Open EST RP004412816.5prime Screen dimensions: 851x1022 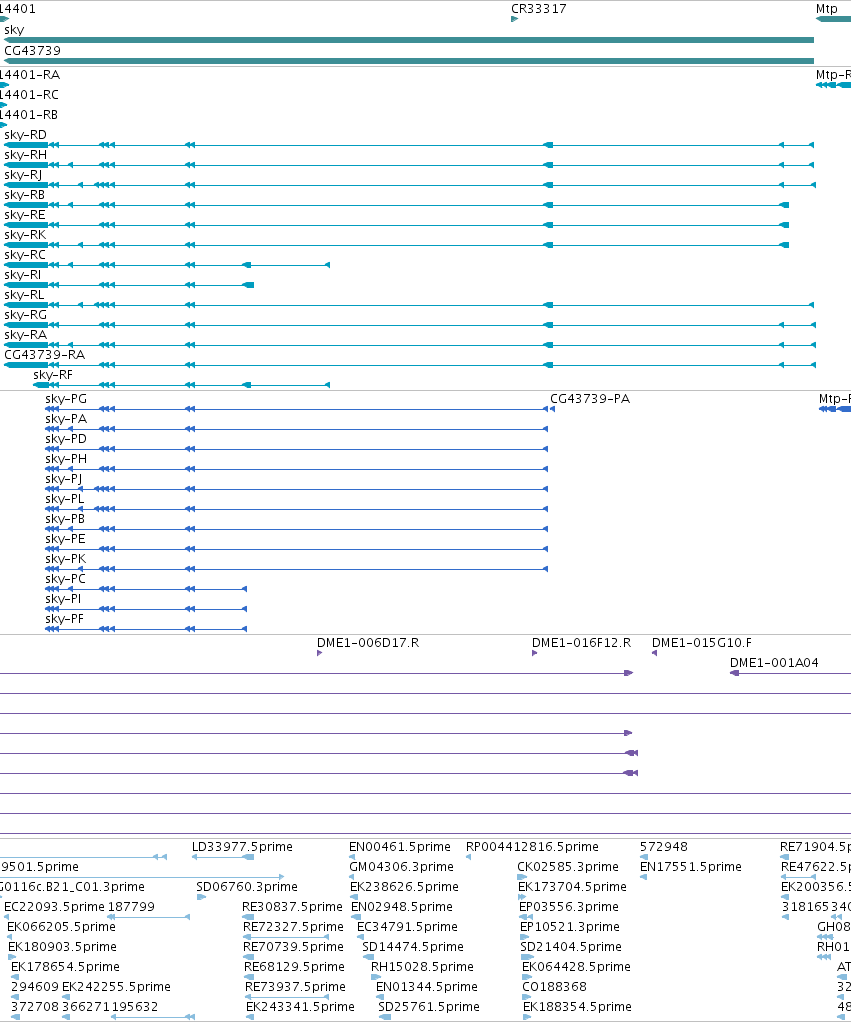[x=532, y=847]
